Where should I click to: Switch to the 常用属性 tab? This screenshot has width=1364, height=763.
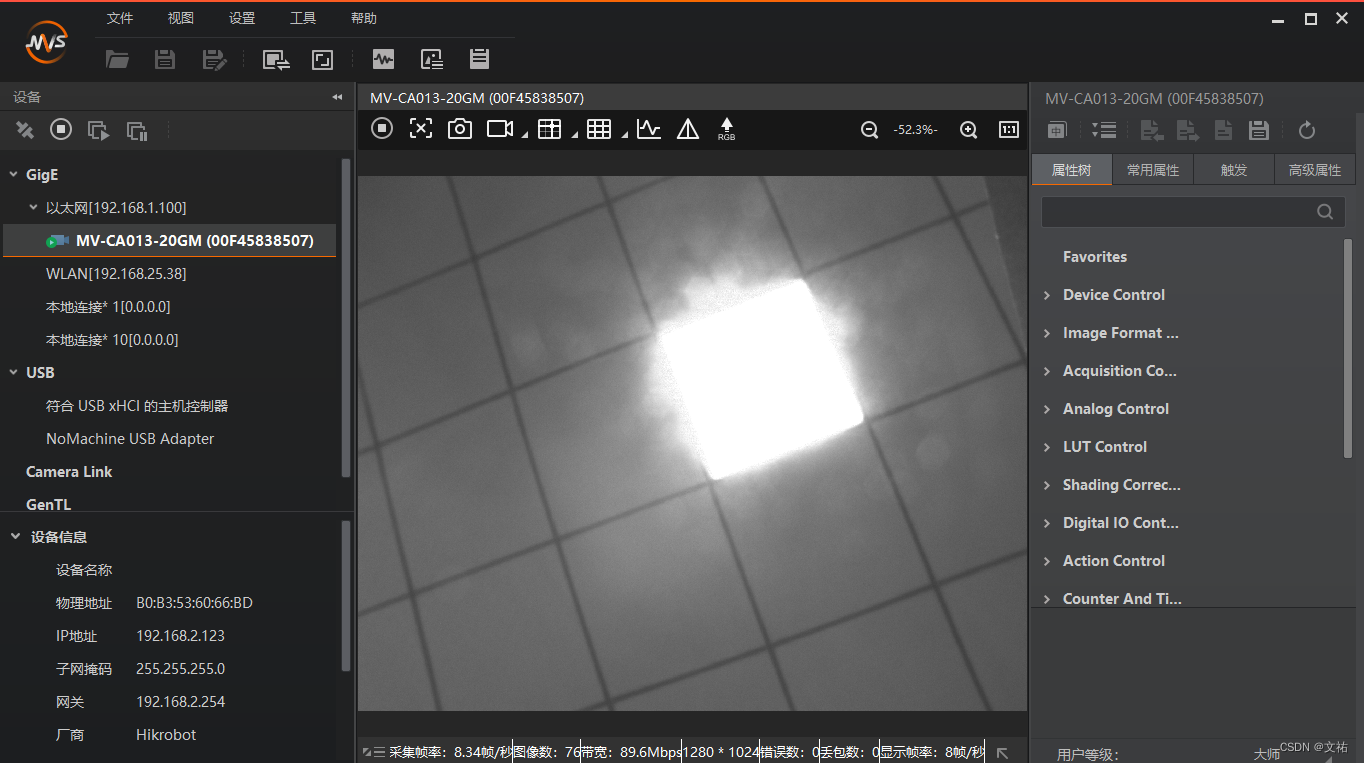coord(1153,170)
